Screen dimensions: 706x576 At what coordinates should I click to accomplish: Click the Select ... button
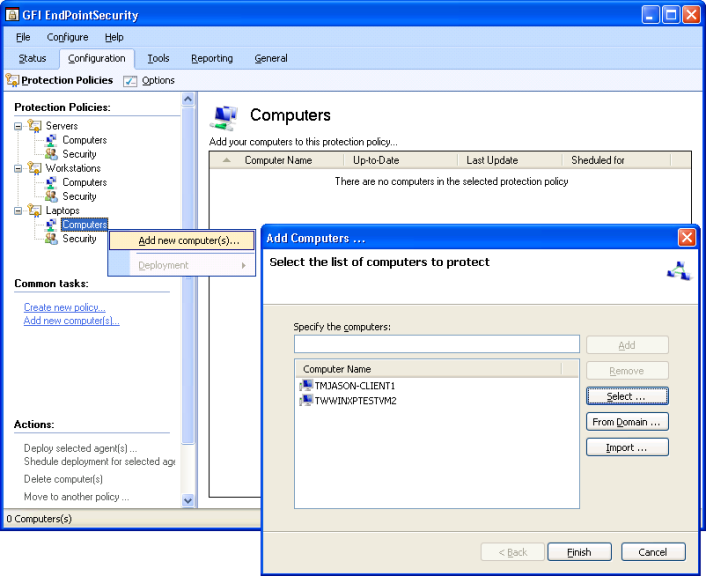(x=627, y=396)
